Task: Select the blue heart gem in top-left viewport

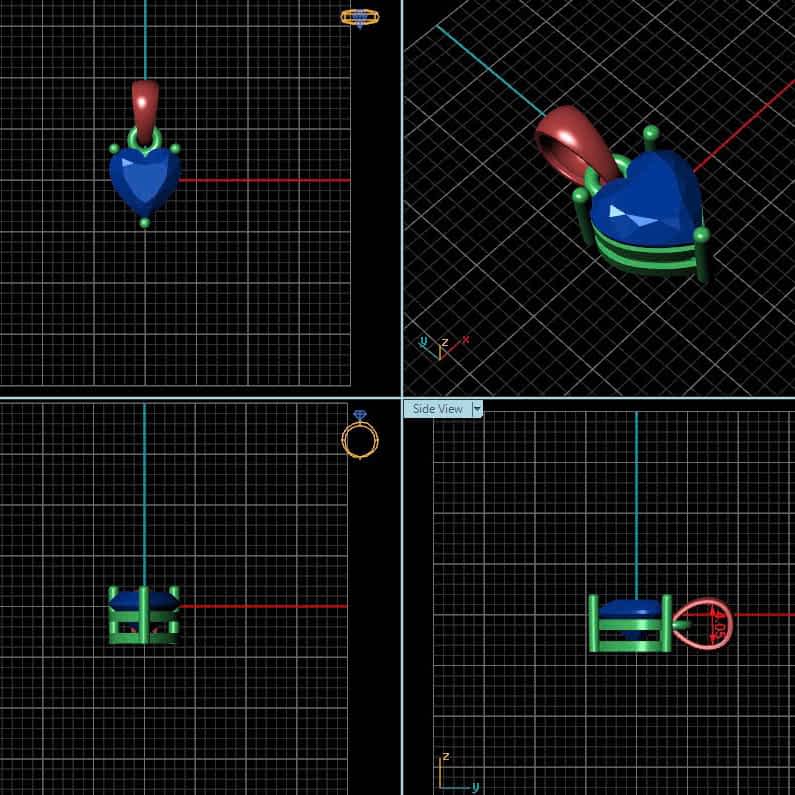Action: 145,178
